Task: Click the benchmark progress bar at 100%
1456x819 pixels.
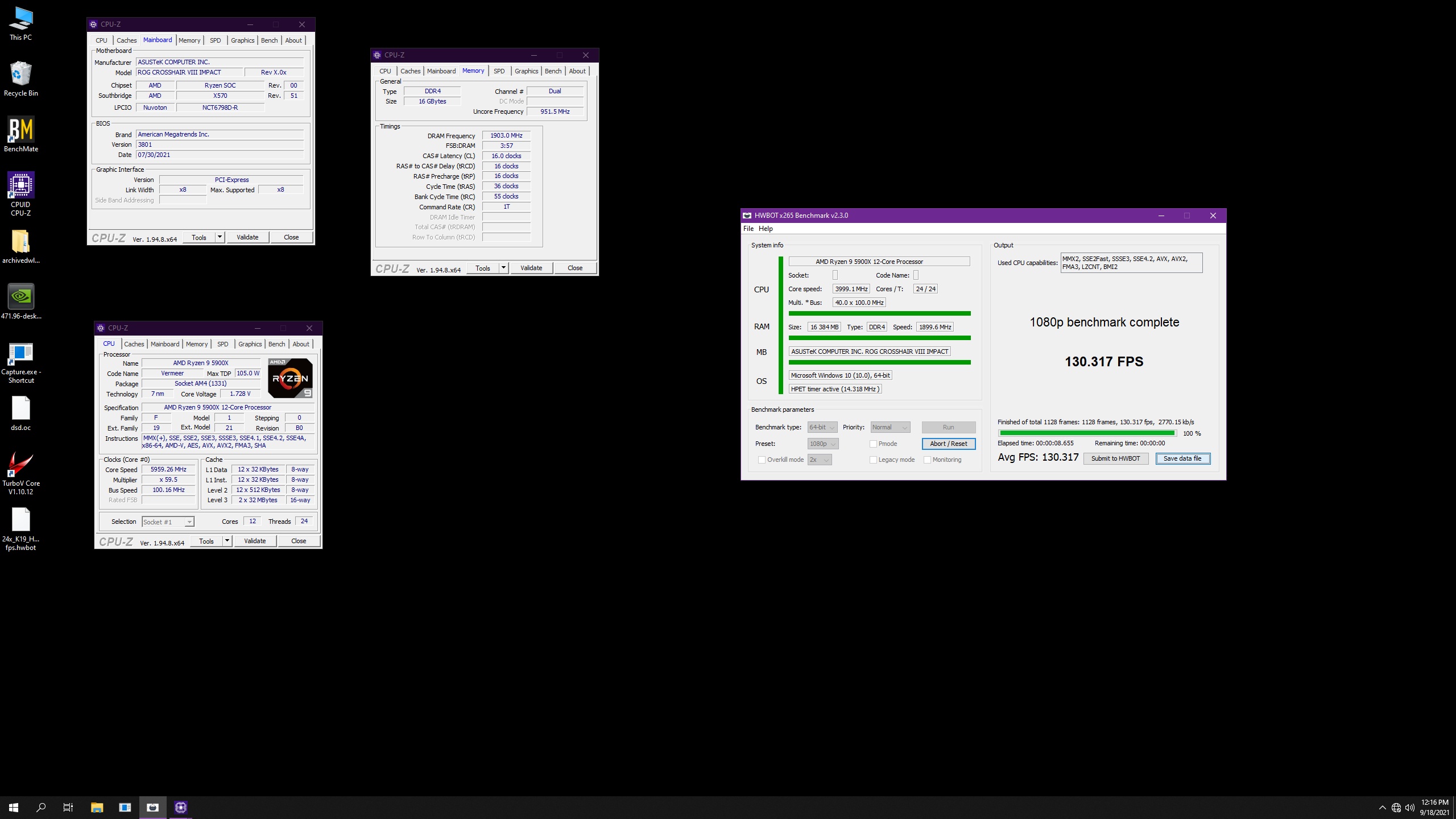Action: 1087,433
